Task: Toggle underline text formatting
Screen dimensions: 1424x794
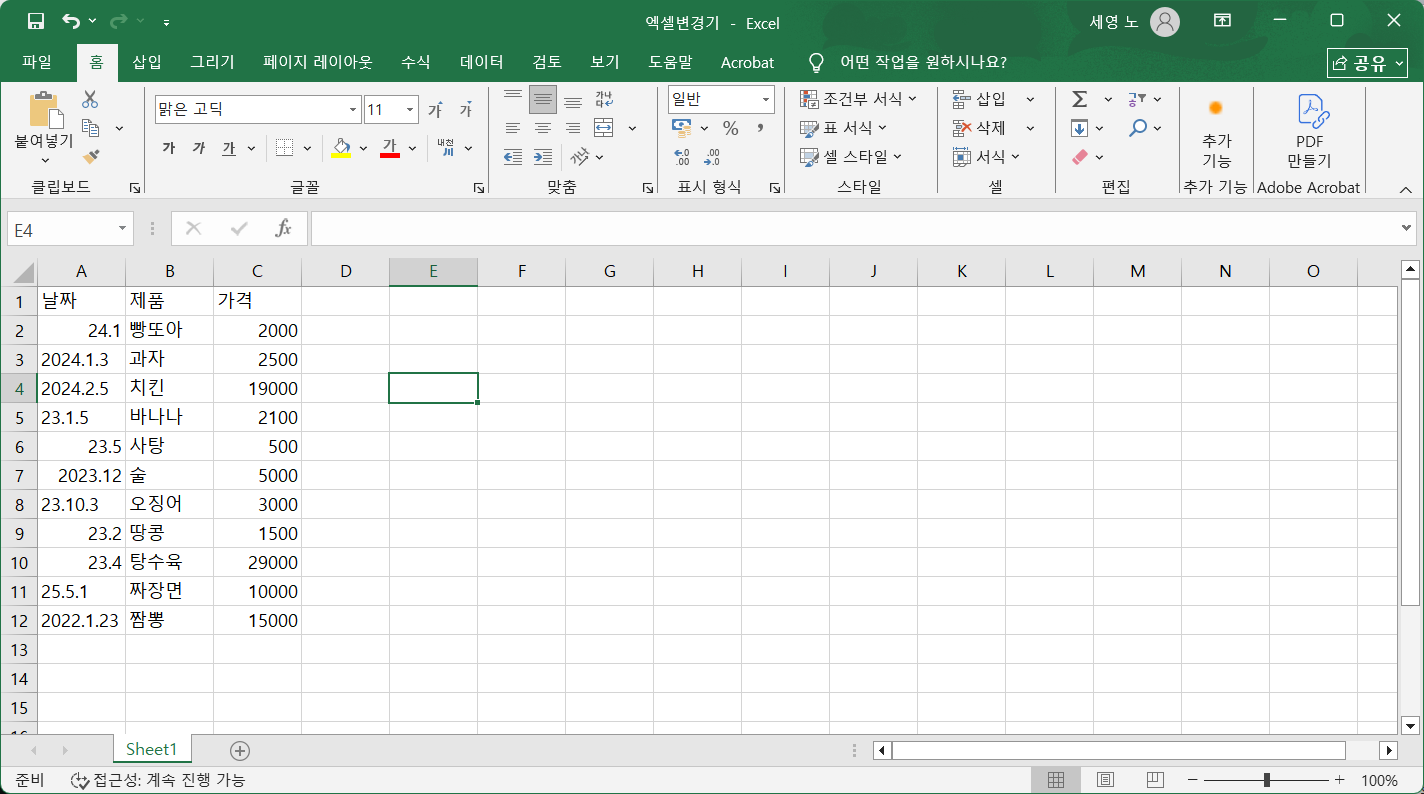Action: click(229, 148)
